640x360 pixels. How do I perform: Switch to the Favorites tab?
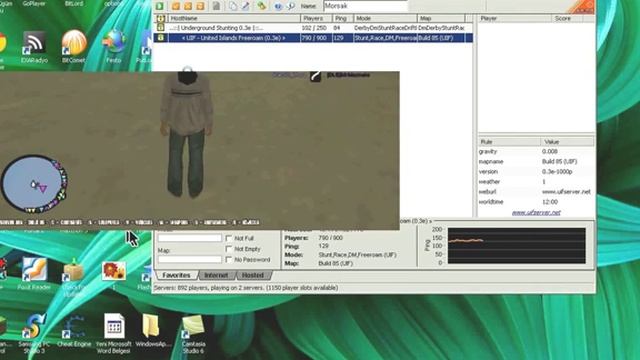pos(176,276)
